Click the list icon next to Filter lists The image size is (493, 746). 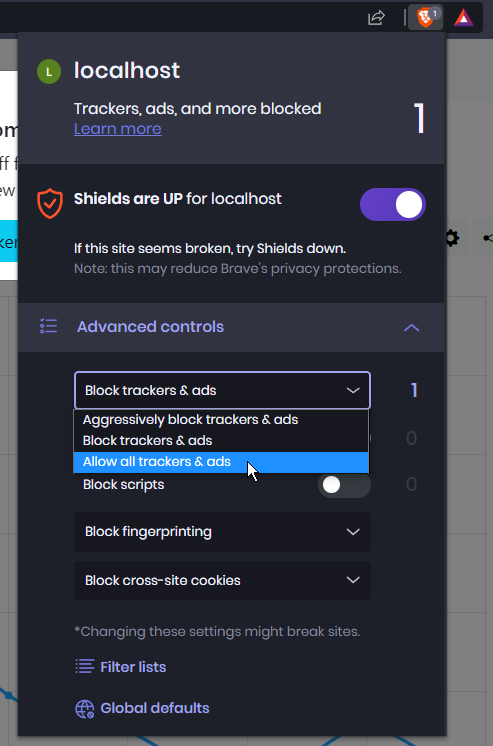pyautogui.click(x=85, y=667)
